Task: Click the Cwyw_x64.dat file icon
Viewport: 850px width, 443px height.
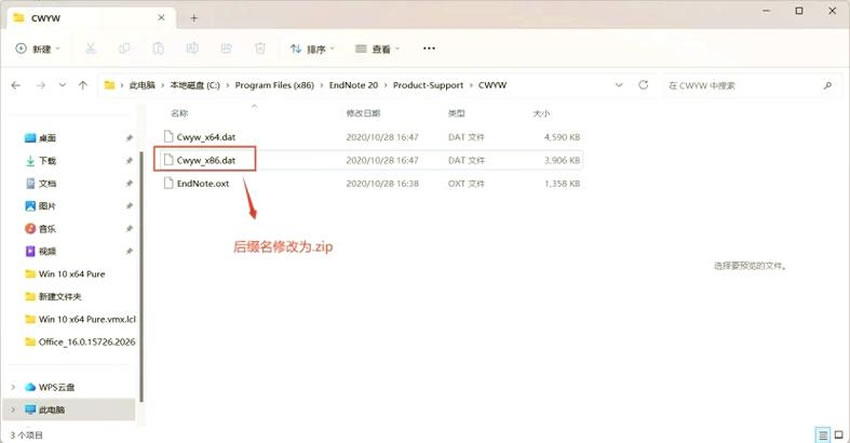Action: pos(169,137)
